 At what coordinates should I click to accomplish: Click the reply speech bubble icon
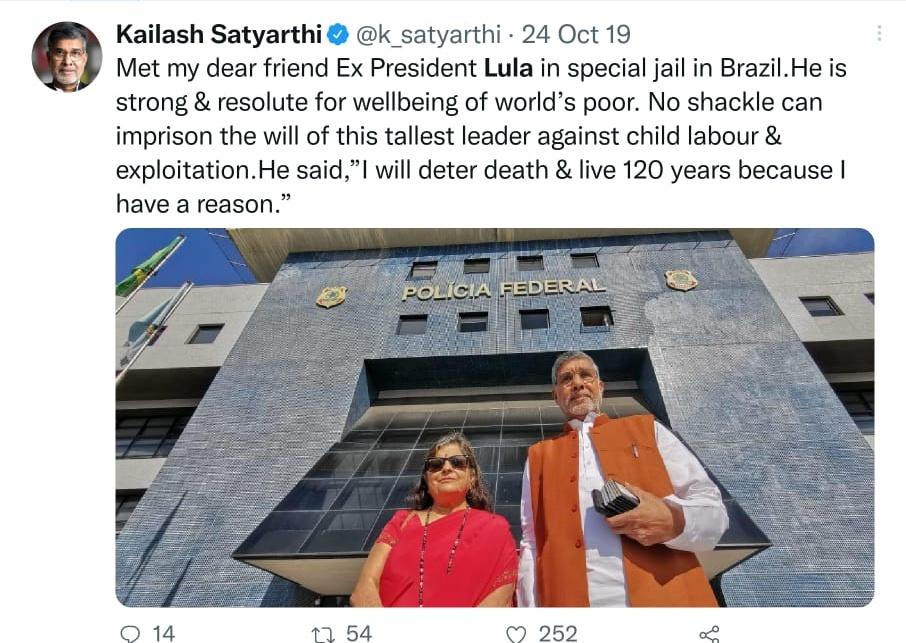click(x=129, y=634)
